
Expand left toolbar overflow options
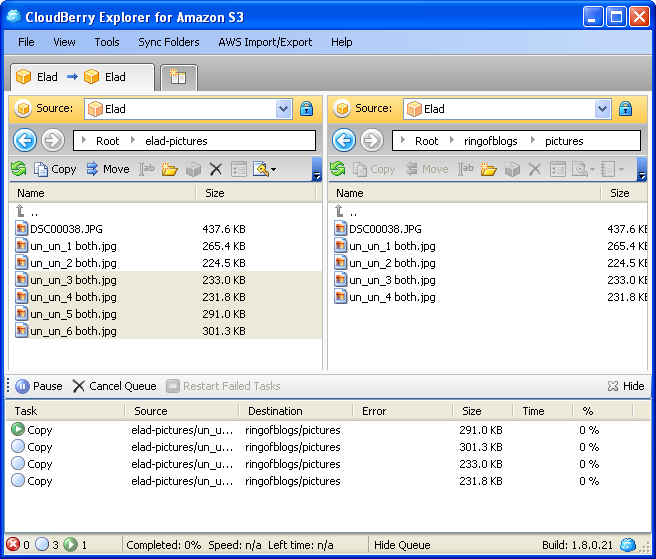[x=317, y=169]
